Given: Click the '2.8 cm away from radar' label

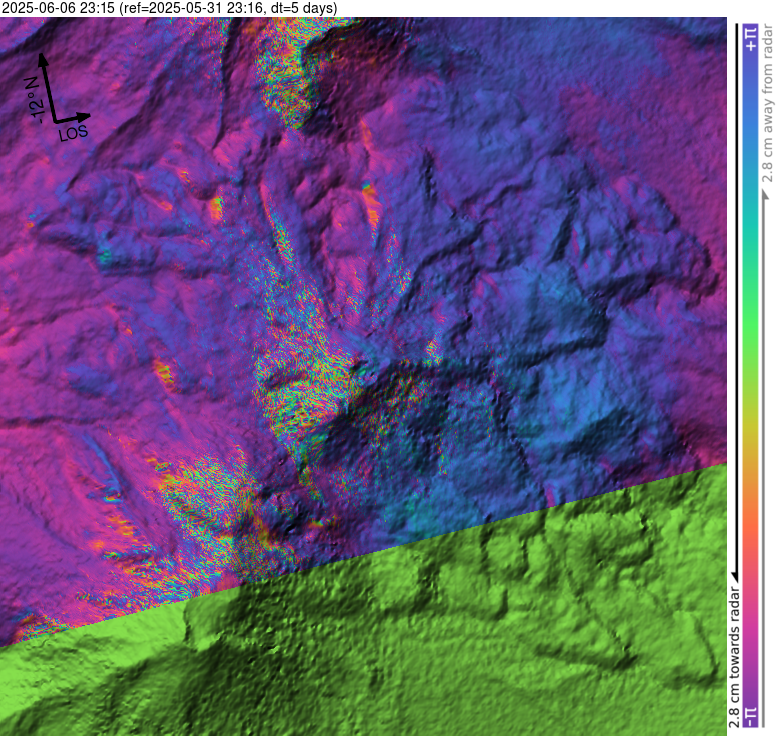Looking at the screenshot, I should (767, 103).
